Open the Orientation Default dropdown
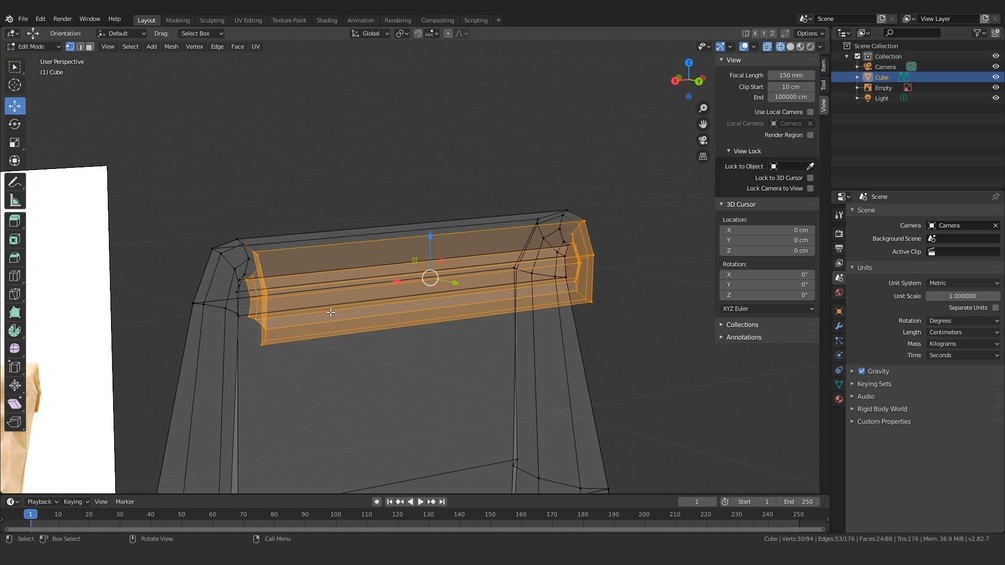Screen dimensions: 1005x565 (x=122, y=33)
